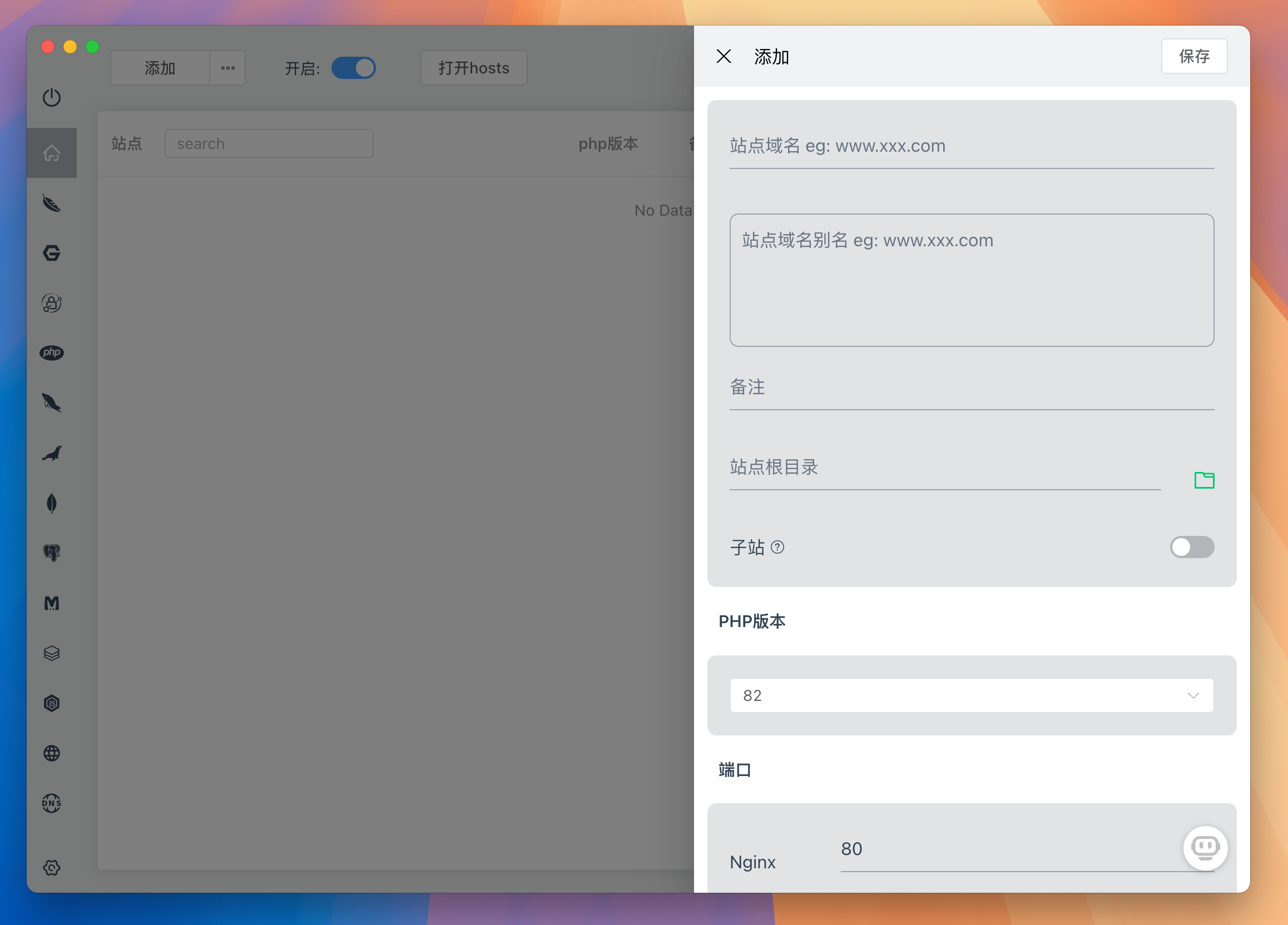
Task: Click the 添加 button in toolbar
Action: [x=160, y=68]
